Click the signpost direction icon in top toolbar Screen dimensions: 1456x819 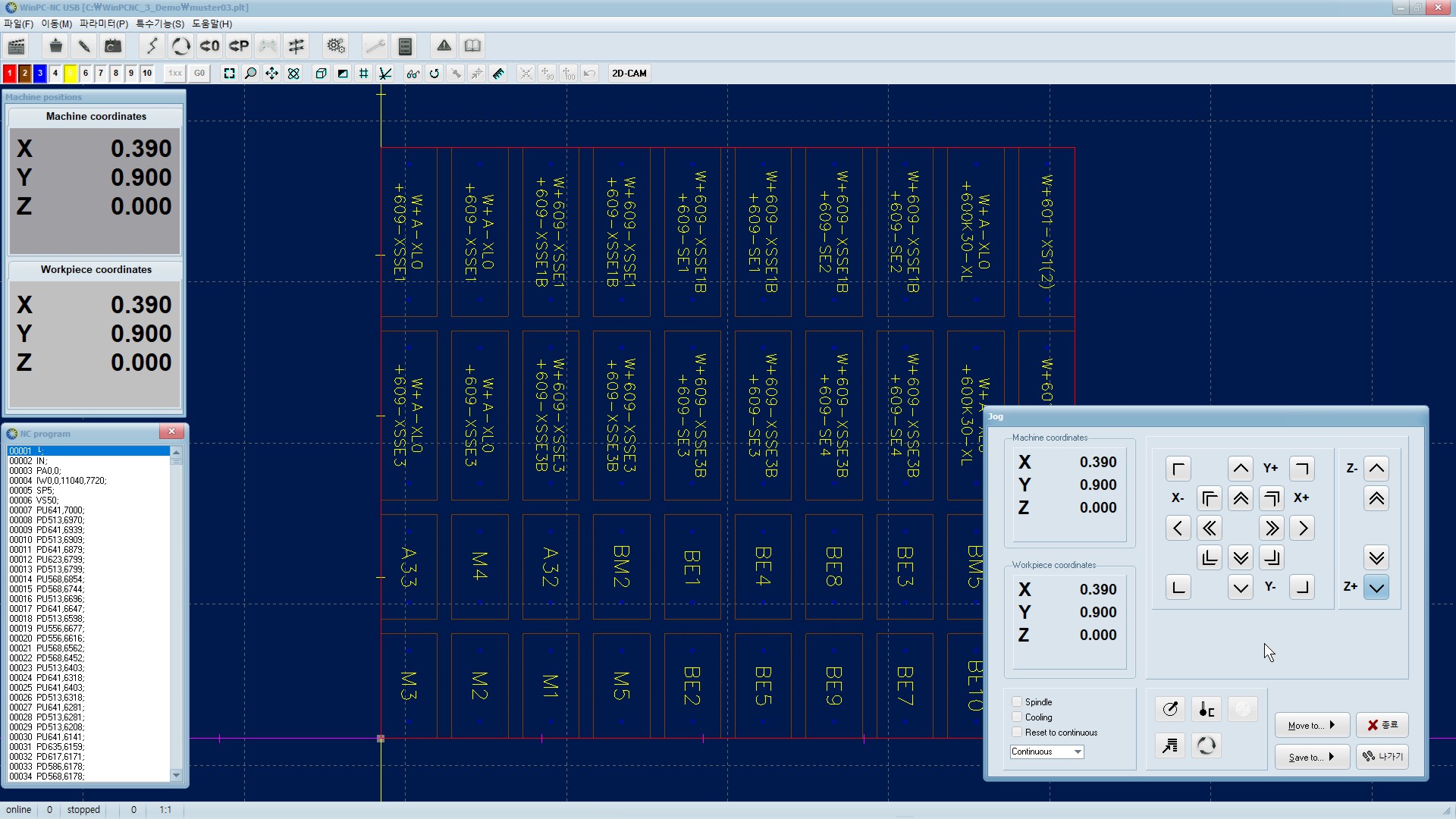pos(297,46)
